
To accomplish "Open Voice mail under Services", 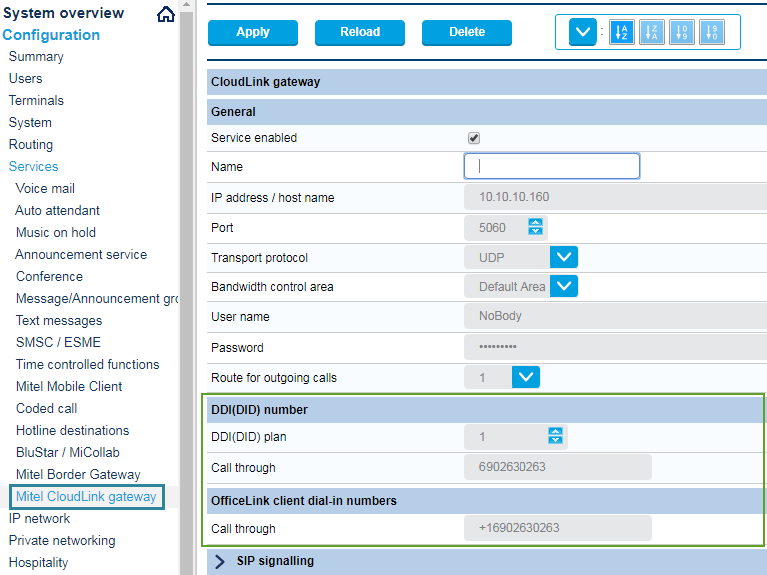I will [x=45, y=188].
